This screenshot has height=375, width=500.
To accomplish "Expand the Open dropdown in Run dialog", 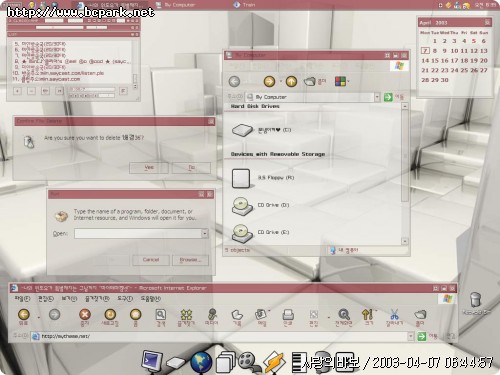I will tap(205, 233).
